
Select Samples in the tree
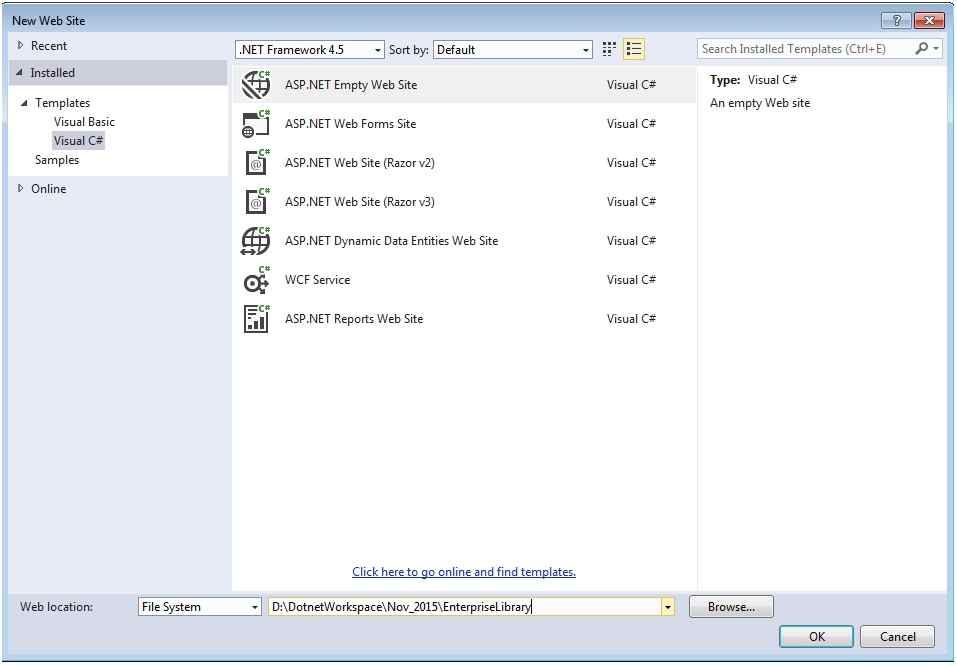[x=57, y=160]
